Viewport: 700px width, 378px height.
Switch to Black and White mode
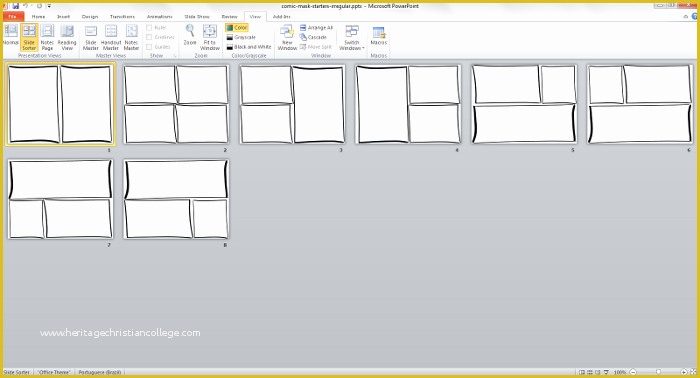249,47
